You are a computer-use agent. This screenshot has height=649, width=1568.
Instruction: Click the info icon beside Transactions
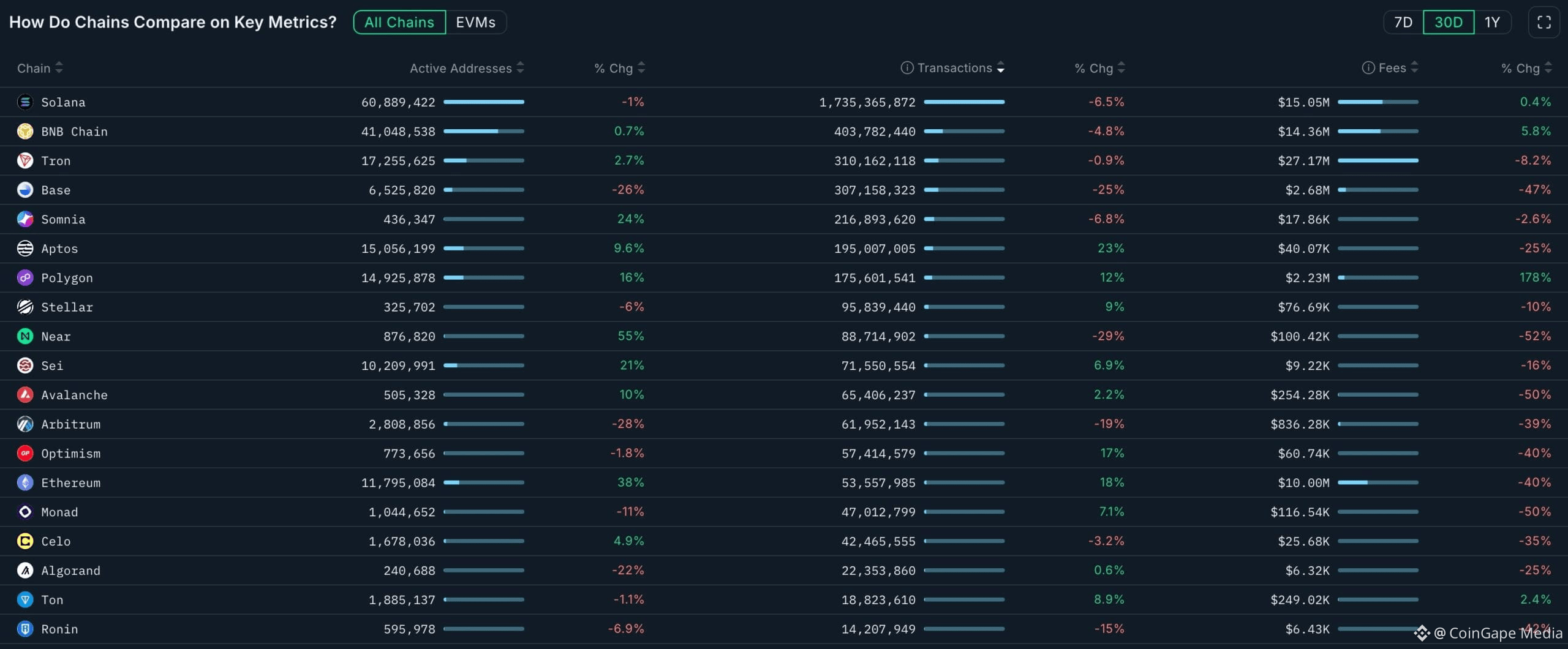point(906,68)
